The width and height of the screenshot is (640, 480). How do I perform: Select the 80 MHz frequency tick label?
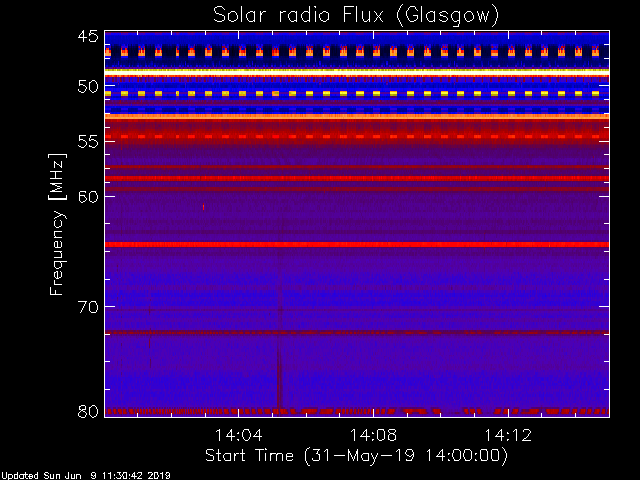(89, 410)
